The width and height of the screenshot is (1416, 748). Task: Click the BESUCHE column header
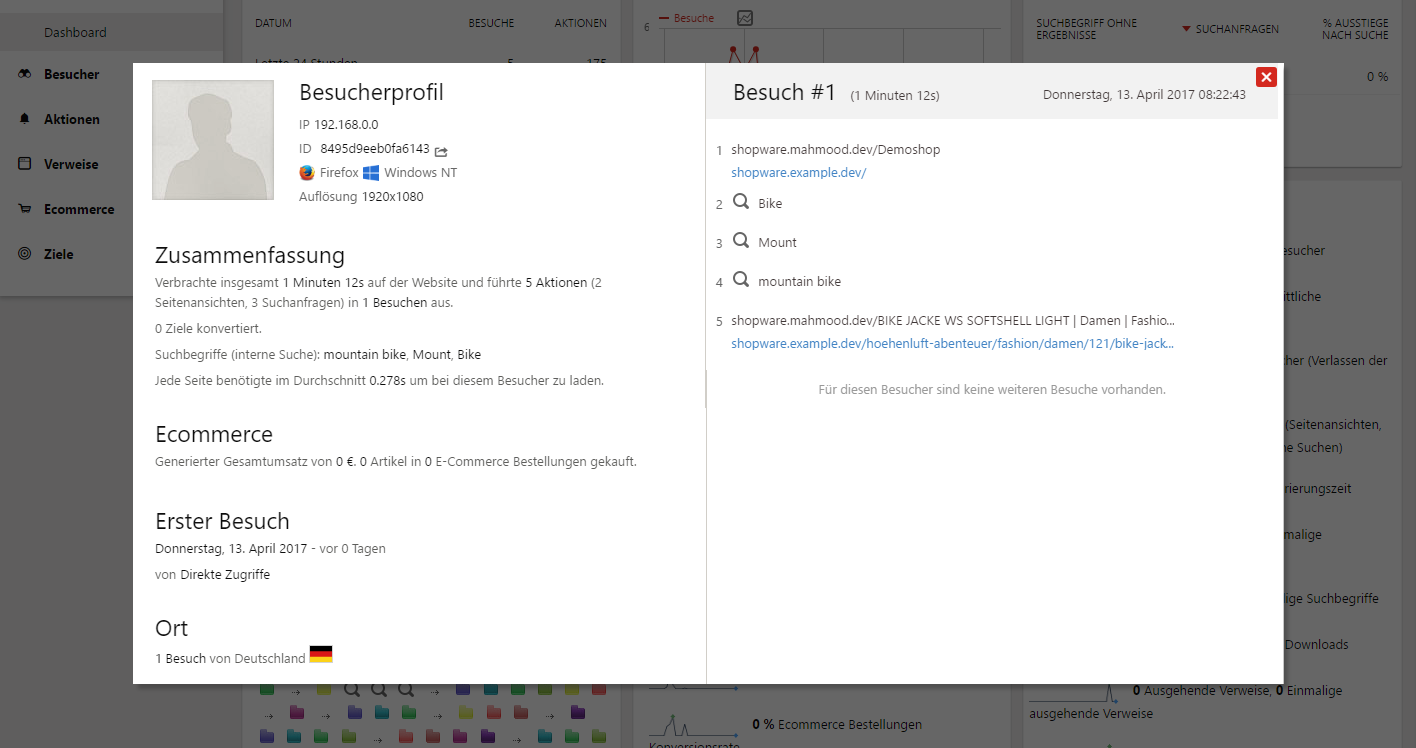(x=491, y=23)
